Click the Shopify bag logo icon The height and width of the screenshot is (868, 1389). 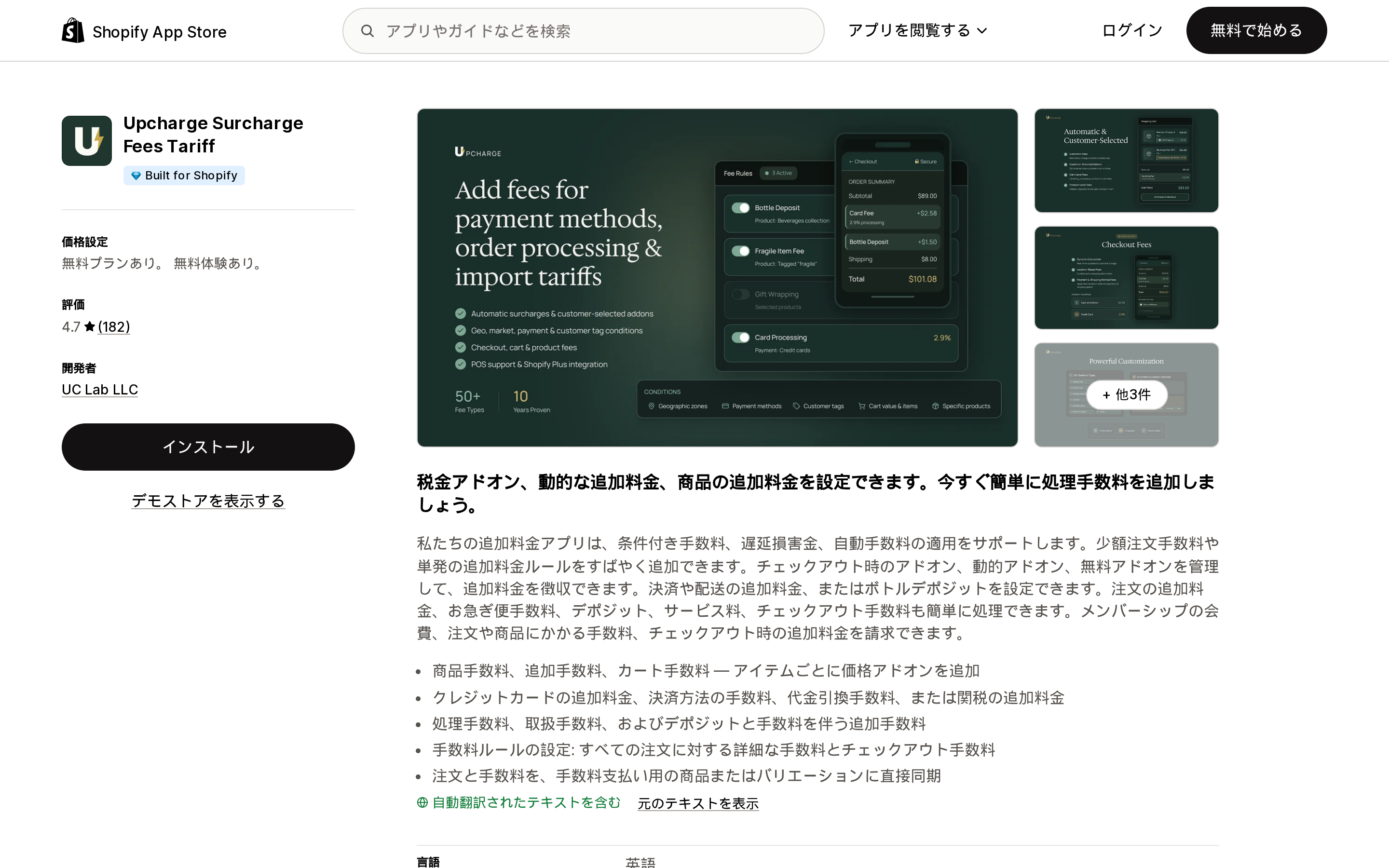pos(73,30)
